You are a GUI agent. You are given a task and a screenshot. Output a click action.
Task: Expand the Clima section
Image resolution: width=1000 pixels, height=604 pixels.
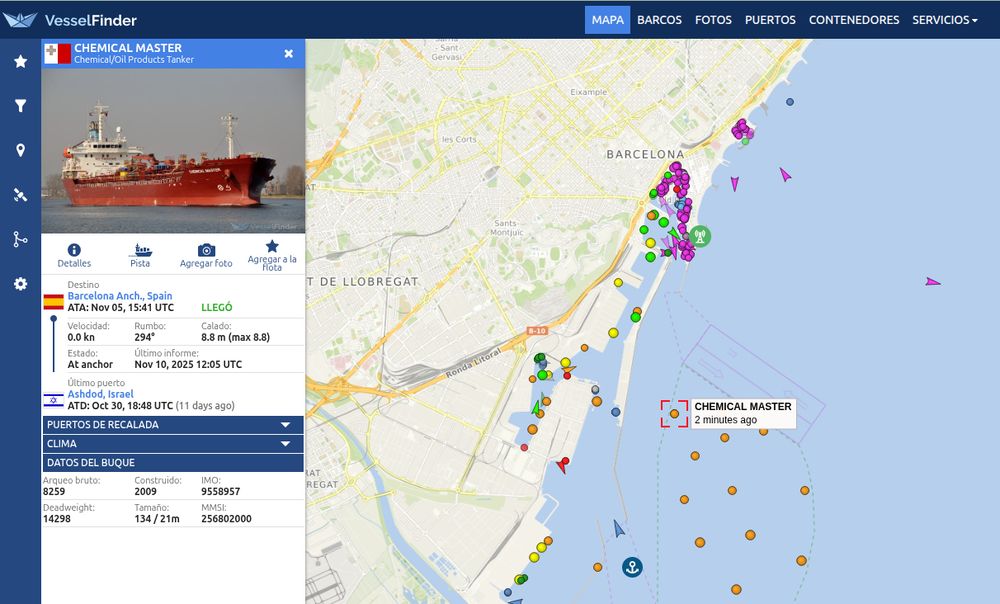pyautogui.click(x=173, y=444)
